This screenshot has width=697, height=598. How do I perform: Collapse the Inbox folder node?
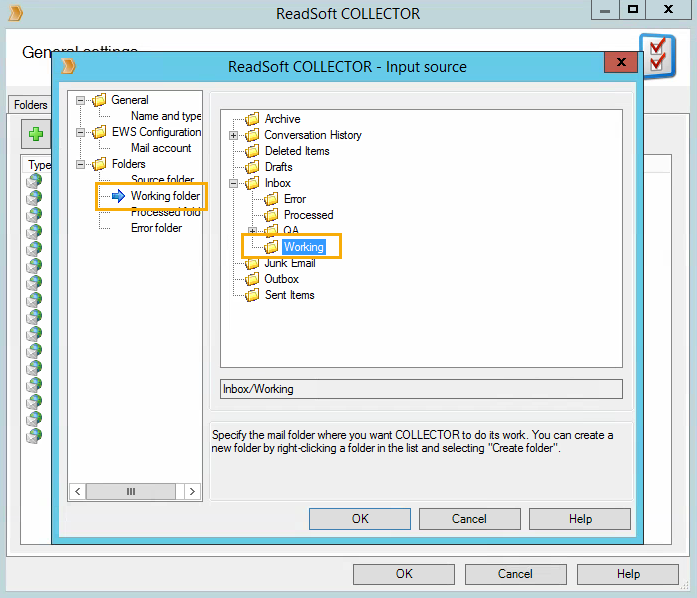[x=233, y=183]
